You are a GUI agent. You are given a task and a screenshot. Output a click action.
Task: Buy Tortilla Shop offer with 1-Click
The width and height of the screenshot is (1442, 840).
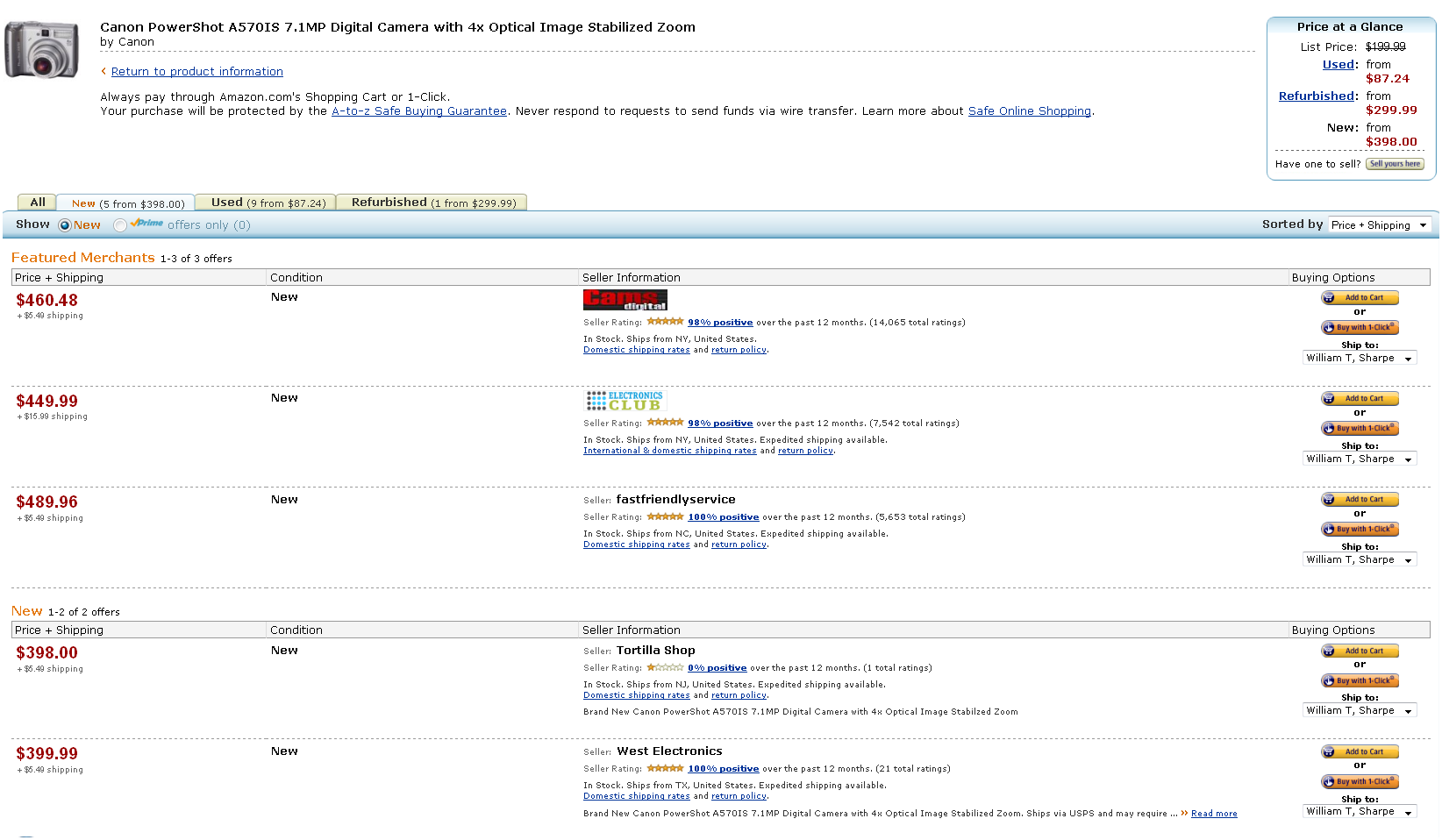[x=1360, y=681]
